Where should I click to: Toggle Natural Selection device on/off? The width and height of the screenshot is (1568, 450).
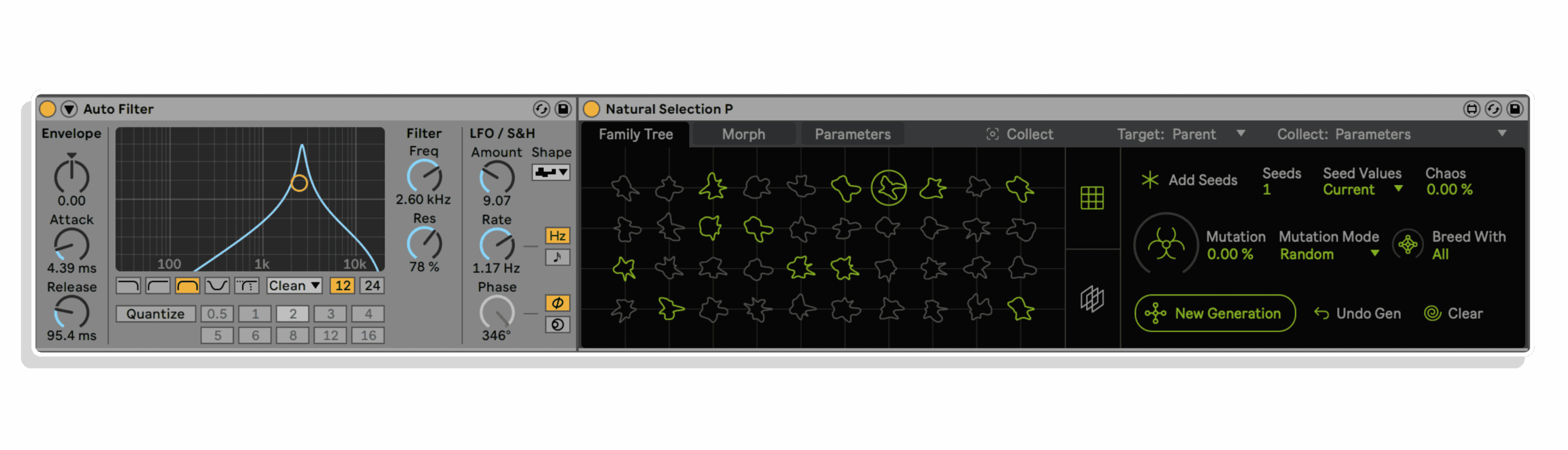point(591,109)
